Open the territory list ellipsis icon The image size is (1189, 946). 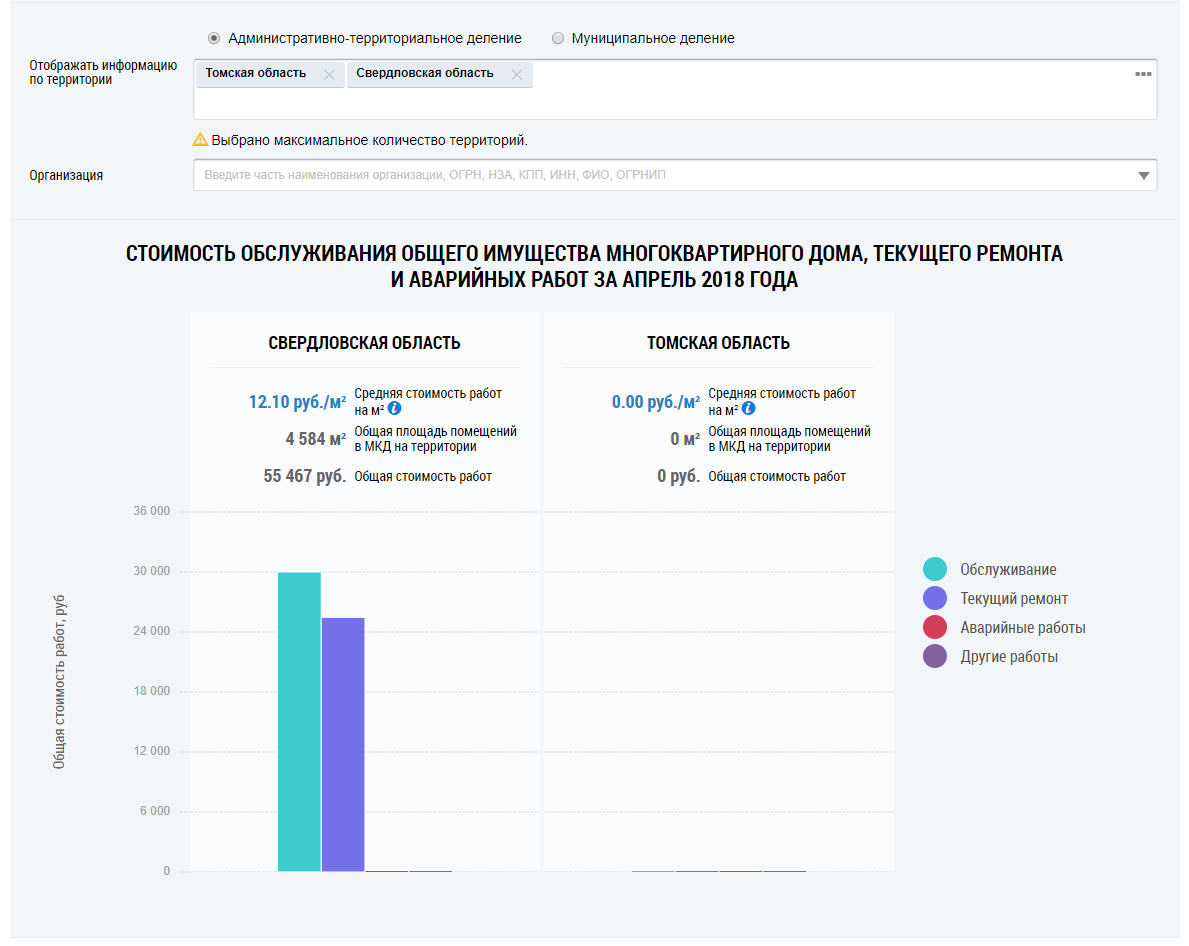1143,74
